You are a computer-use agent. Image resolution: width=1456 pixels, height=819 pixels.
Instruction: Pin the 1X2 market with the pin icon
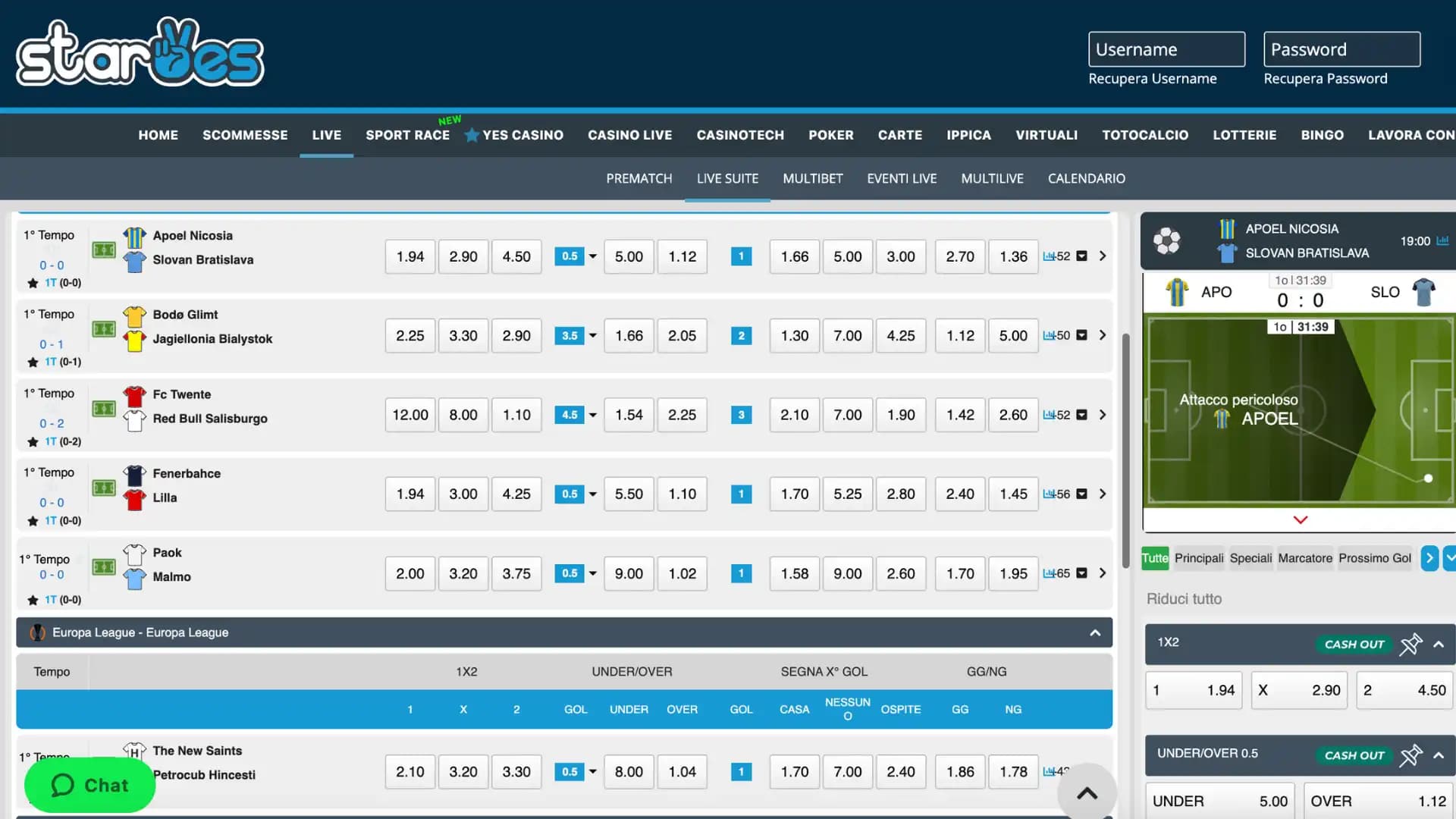click(1411, 644)
